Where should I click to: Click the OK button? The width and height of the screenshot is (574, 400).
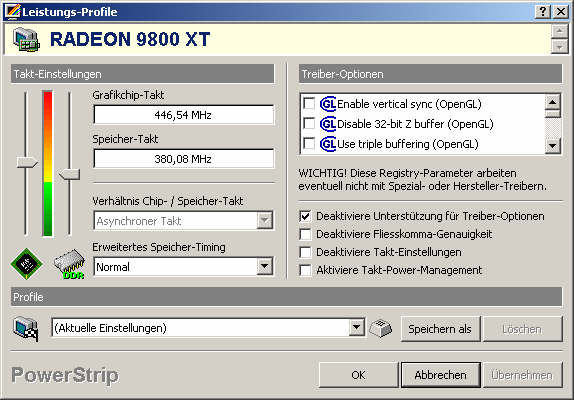(358, 375)
